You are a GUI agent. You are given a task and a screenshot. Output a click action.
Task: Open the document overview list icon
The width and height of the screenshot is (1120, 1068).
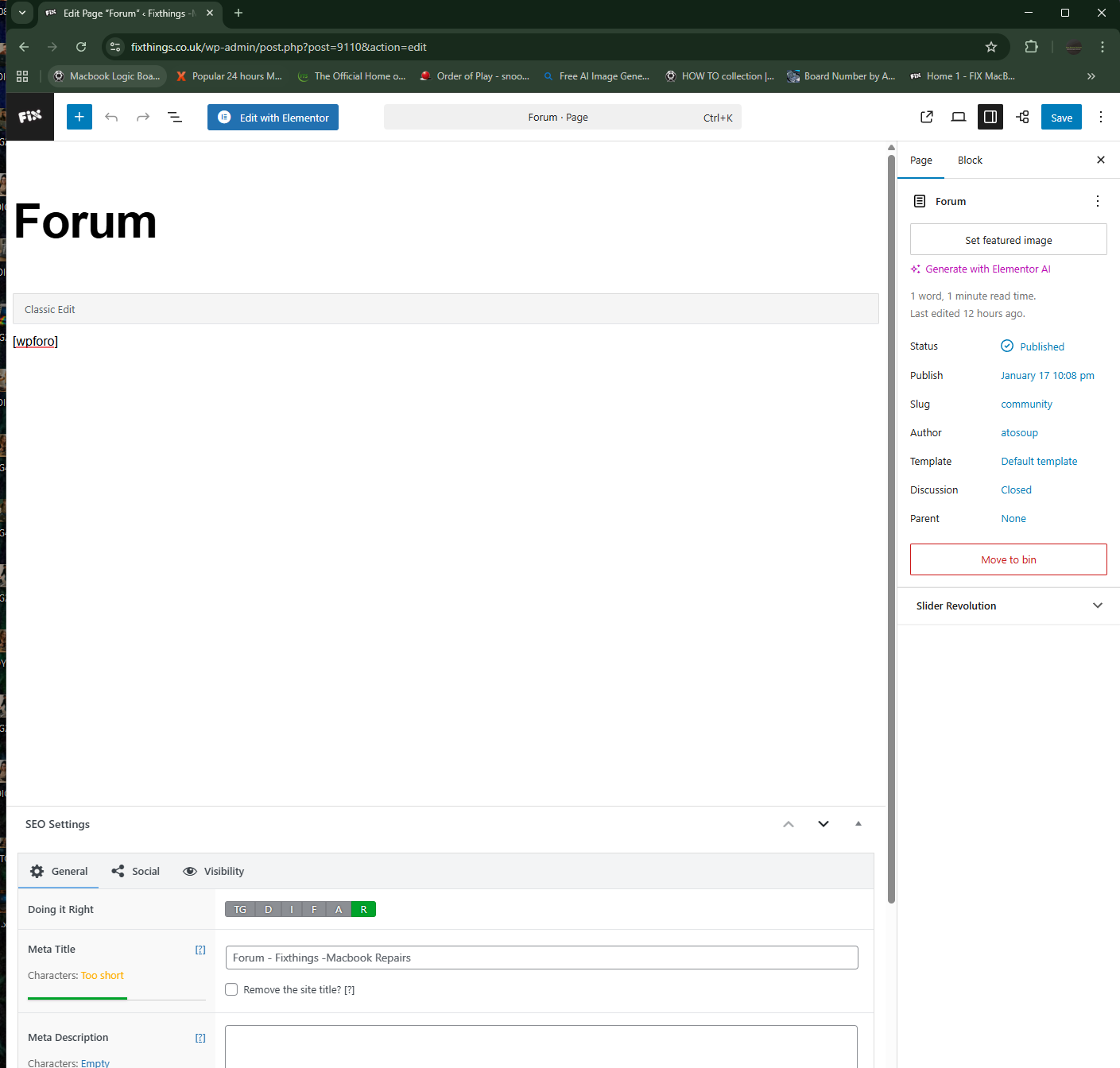[x=175, y=117]
